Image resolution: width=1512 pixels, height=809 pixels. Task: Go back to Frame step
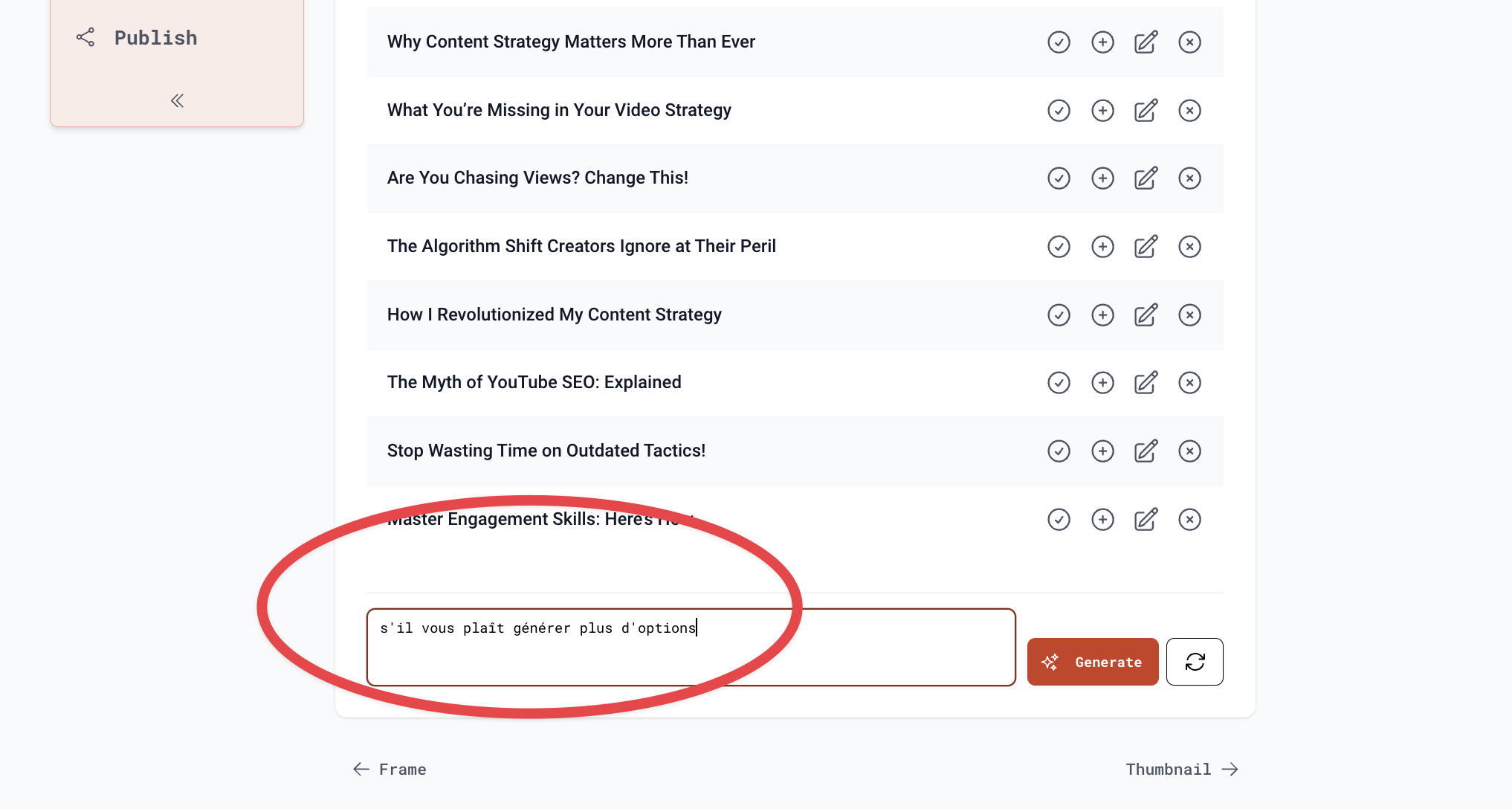point(390,770)
